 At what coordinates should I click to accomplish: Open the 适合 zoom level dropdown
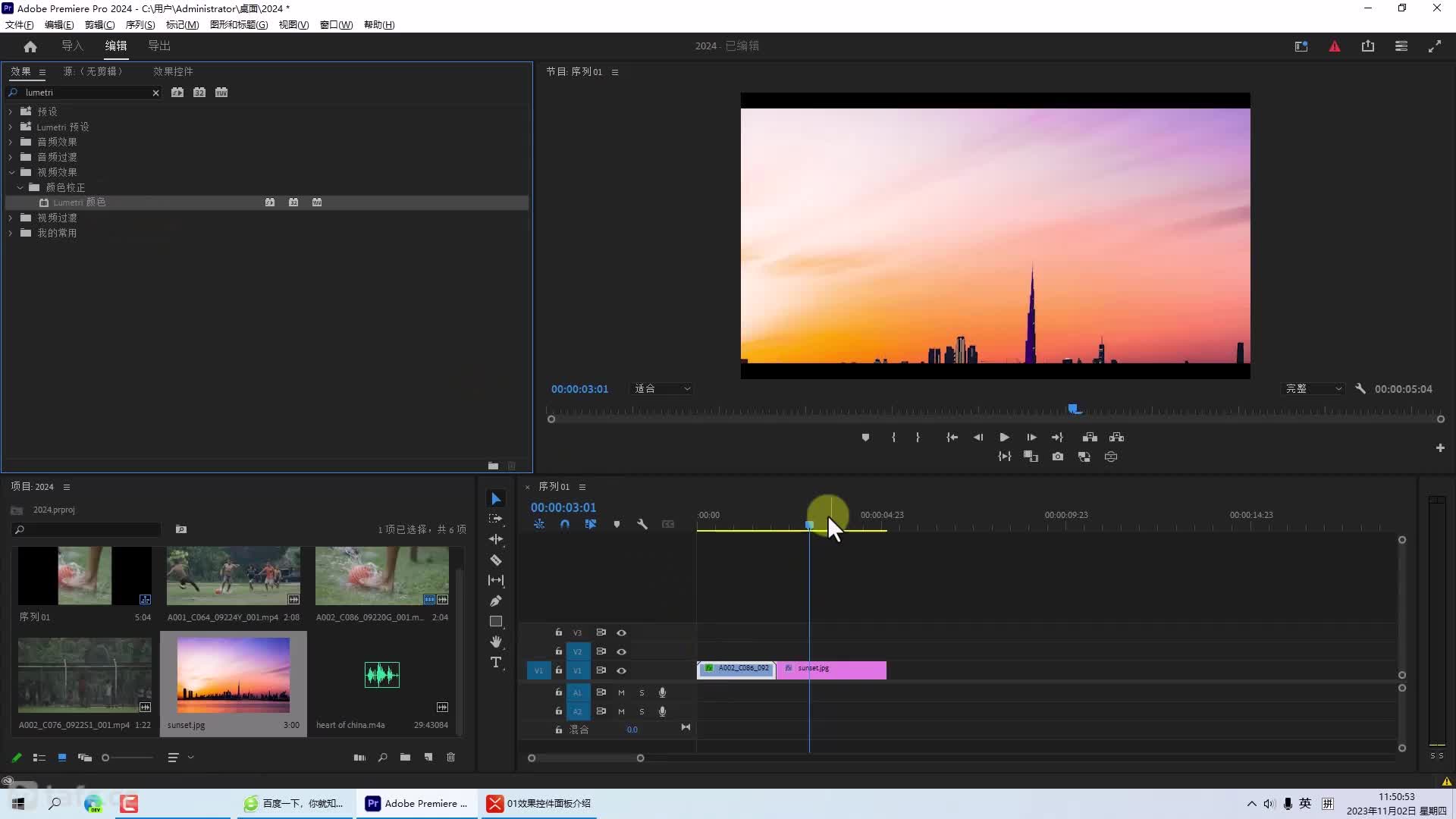tap(662, 388)
